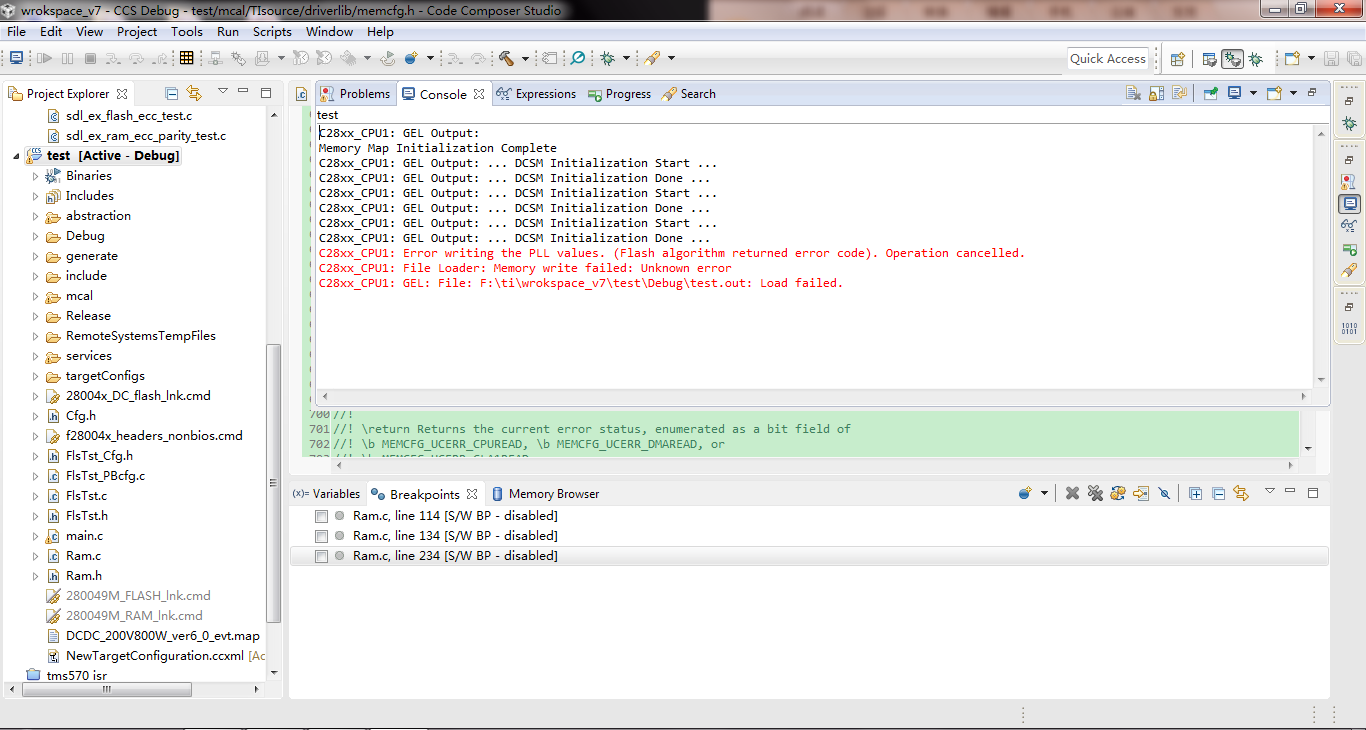The image size is (1366, 730).
Task: Minimize the Breakpoints panel
Action: (x=1292, y=492)
